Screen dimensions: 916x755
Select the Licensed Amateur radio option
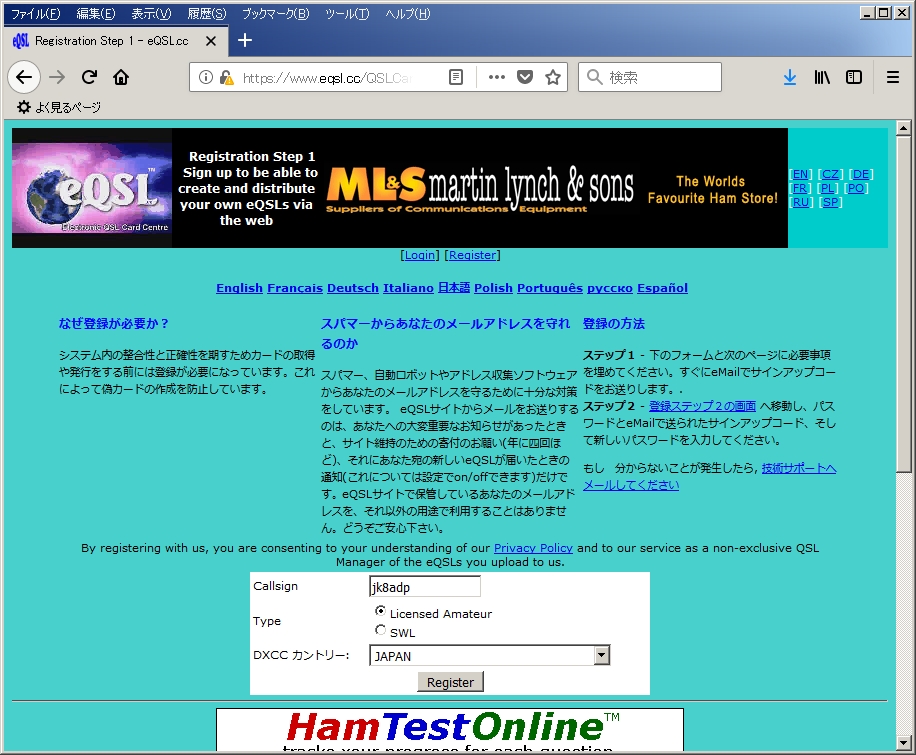(380, 611)
